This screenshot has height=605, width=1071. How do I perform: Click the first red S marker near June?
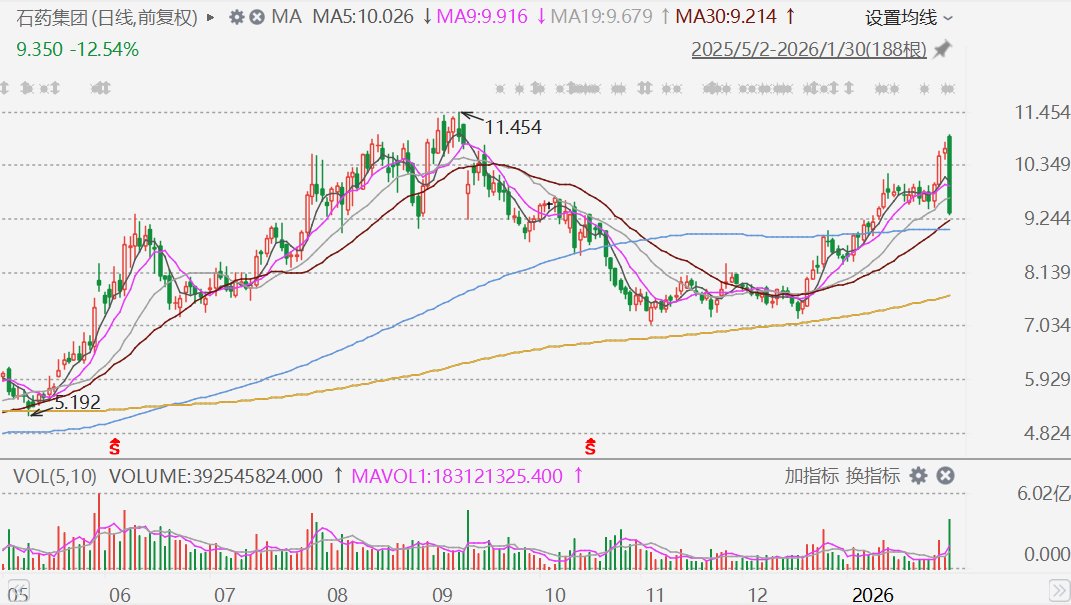pyautogui.click(x=115, y=443)
